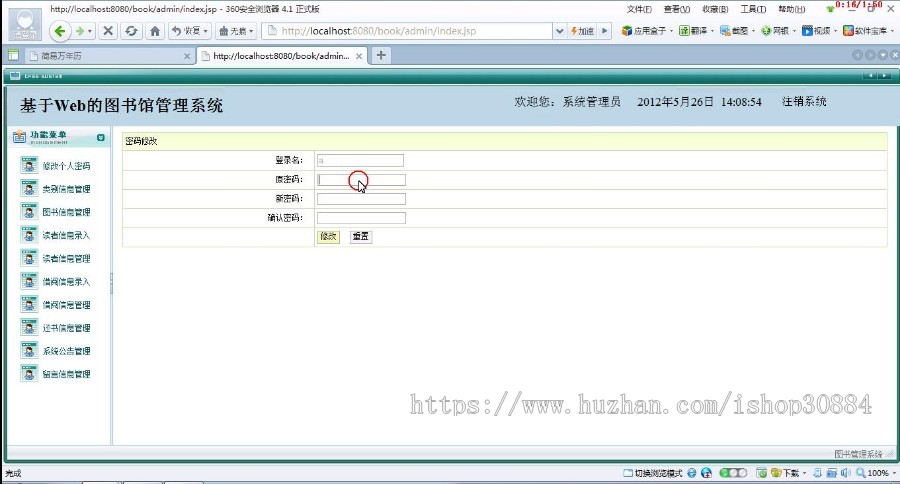Viewport: 900px width, 484px height.
Task: Click the 翻译 translate toolbar icon
Action: [693, 31]
